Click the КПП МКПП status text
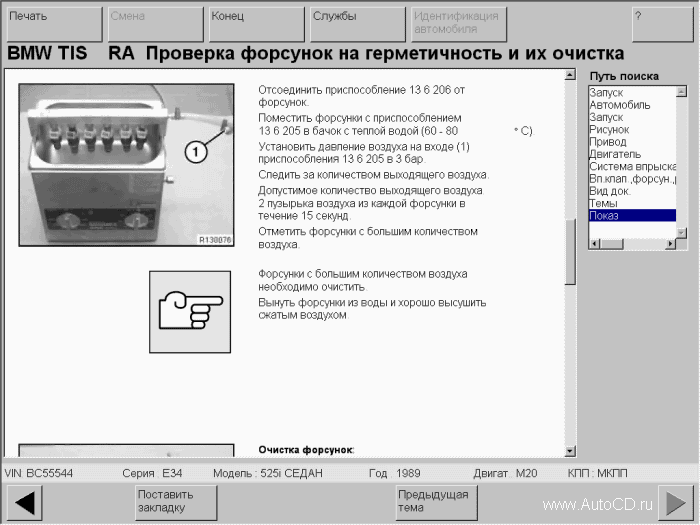This screenshot has width=700, height=525. point(597,473)
